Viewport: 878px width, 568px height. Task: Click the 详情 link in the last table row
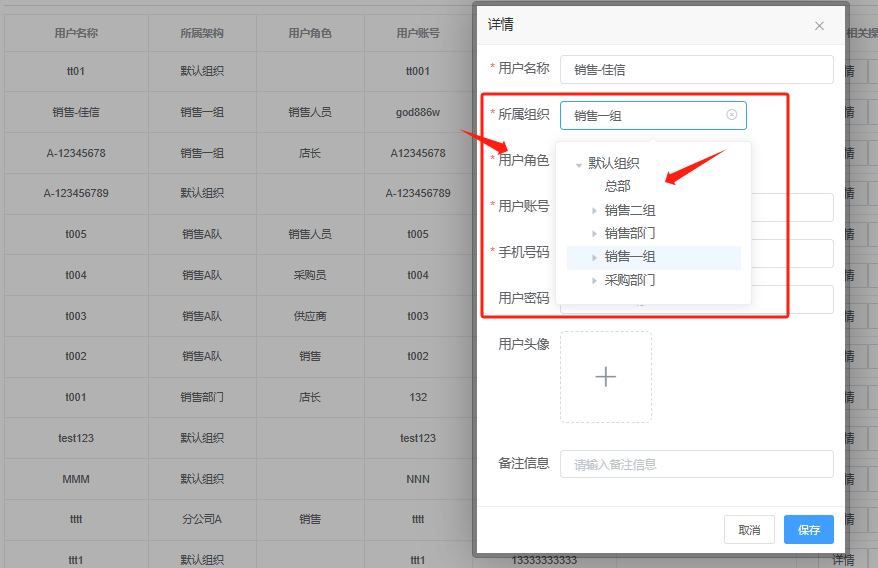point(843,560)
